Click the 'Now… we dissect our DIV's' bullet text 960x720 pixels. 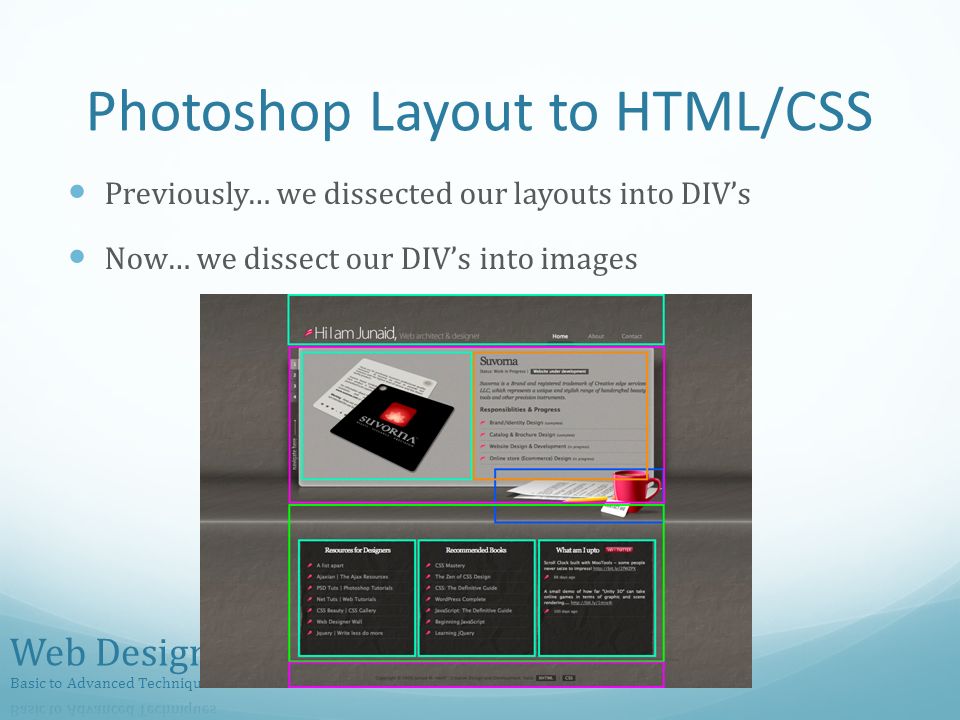tap(371, 258)
